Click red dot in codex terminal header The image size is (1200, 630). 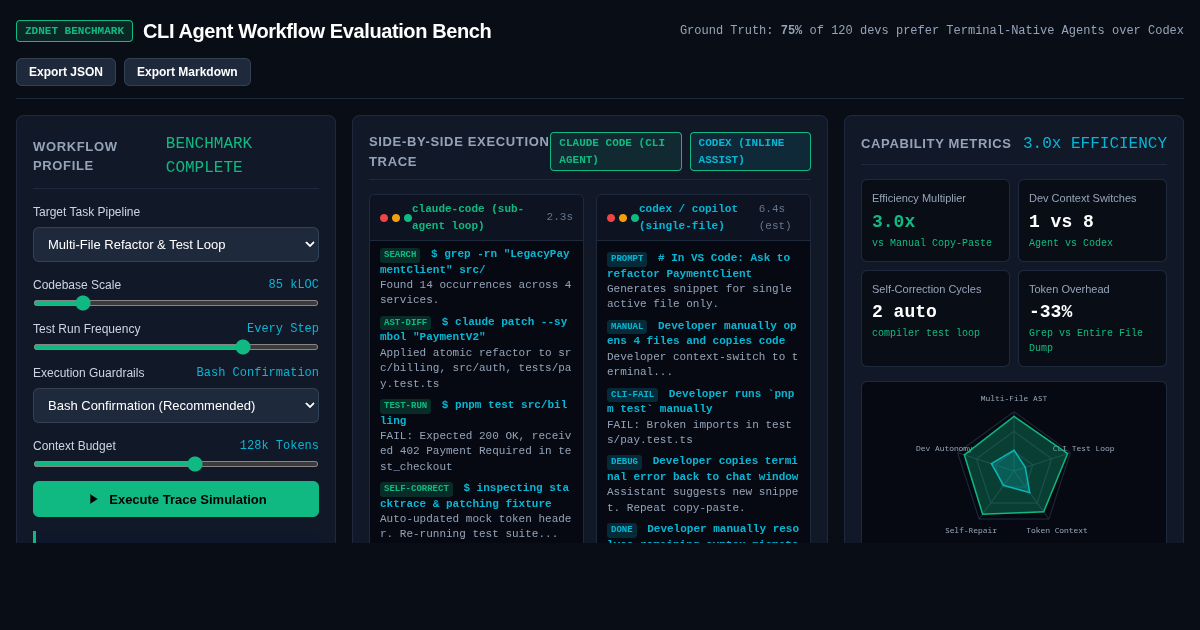tap(611, 218)
